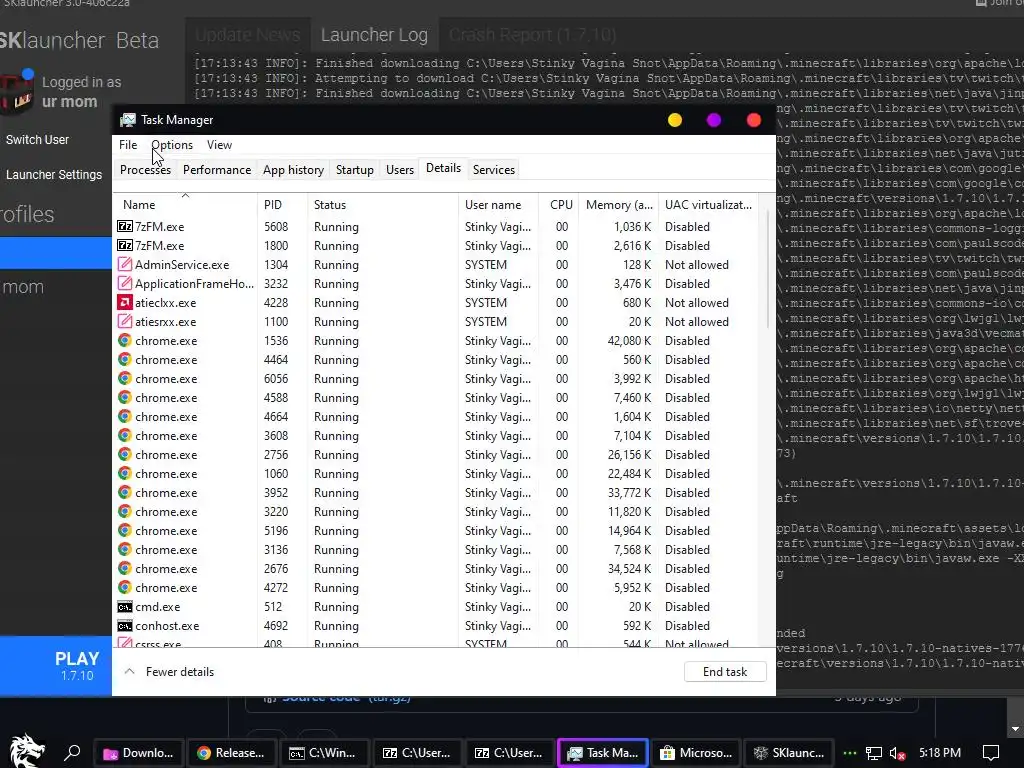Switch to the Services tab
Viewport: 1024px width, 768px height.
494,170
